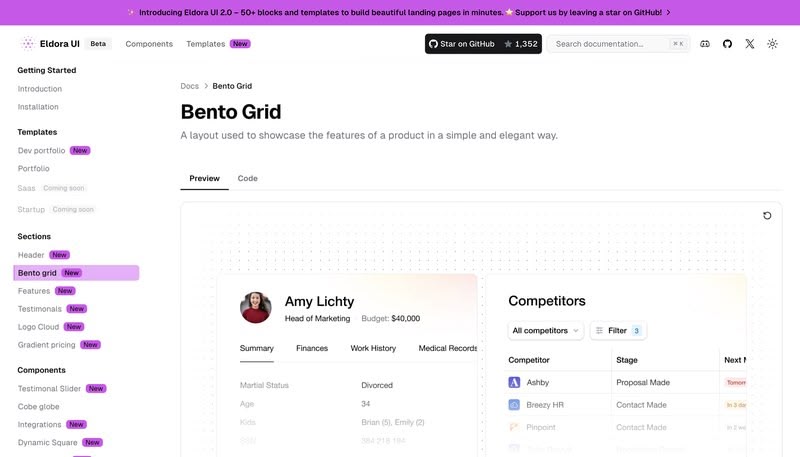
Task: Open Cobe globe component link
Action: 38,407
